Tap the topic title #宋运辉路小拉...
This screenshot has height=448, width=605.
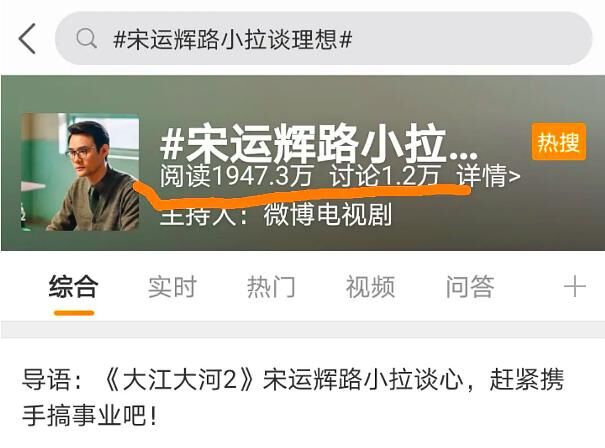pyautogui.click(x=319, y=142)
